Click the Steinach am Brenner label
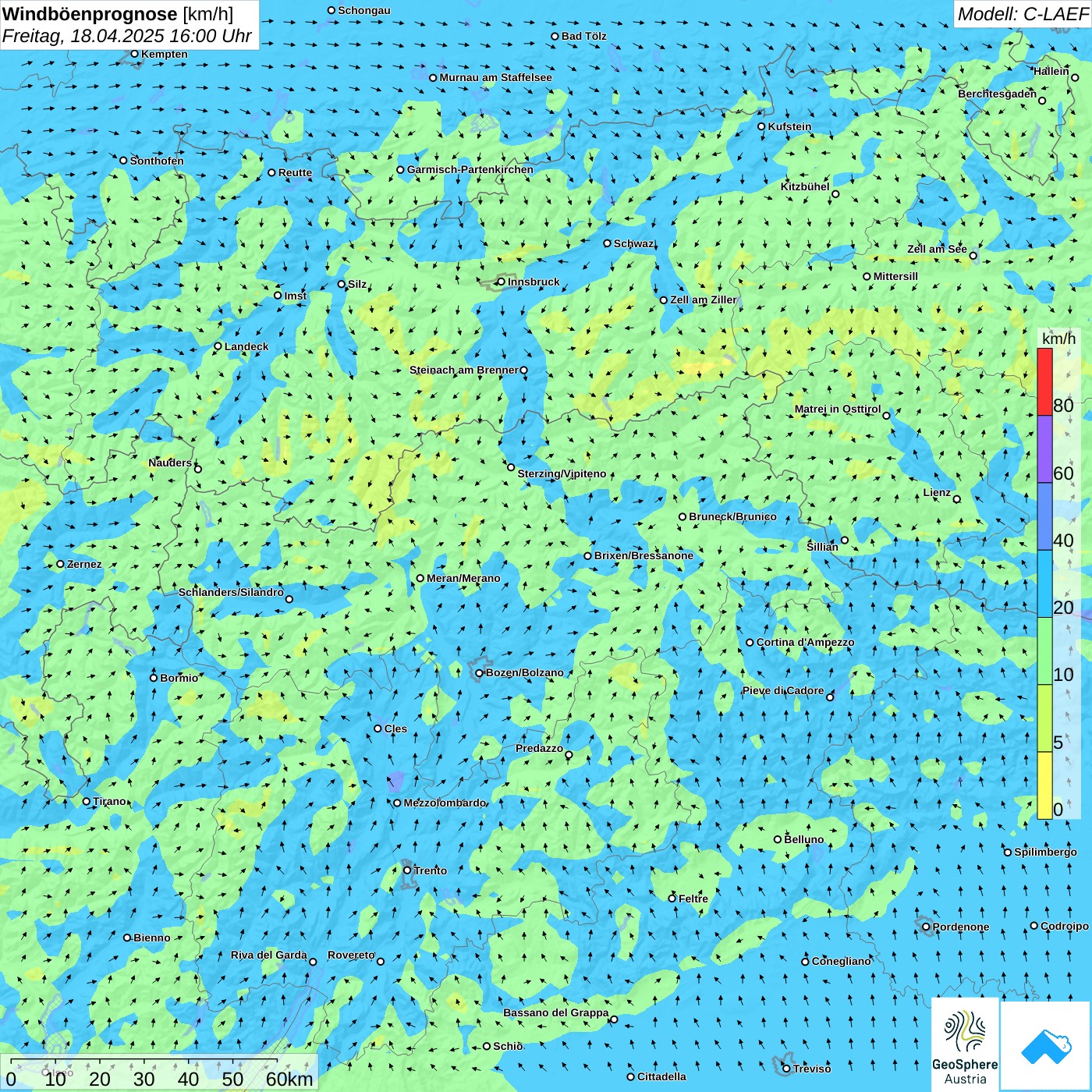This screenshot has width=1092, height=1092. click(463, 370)
